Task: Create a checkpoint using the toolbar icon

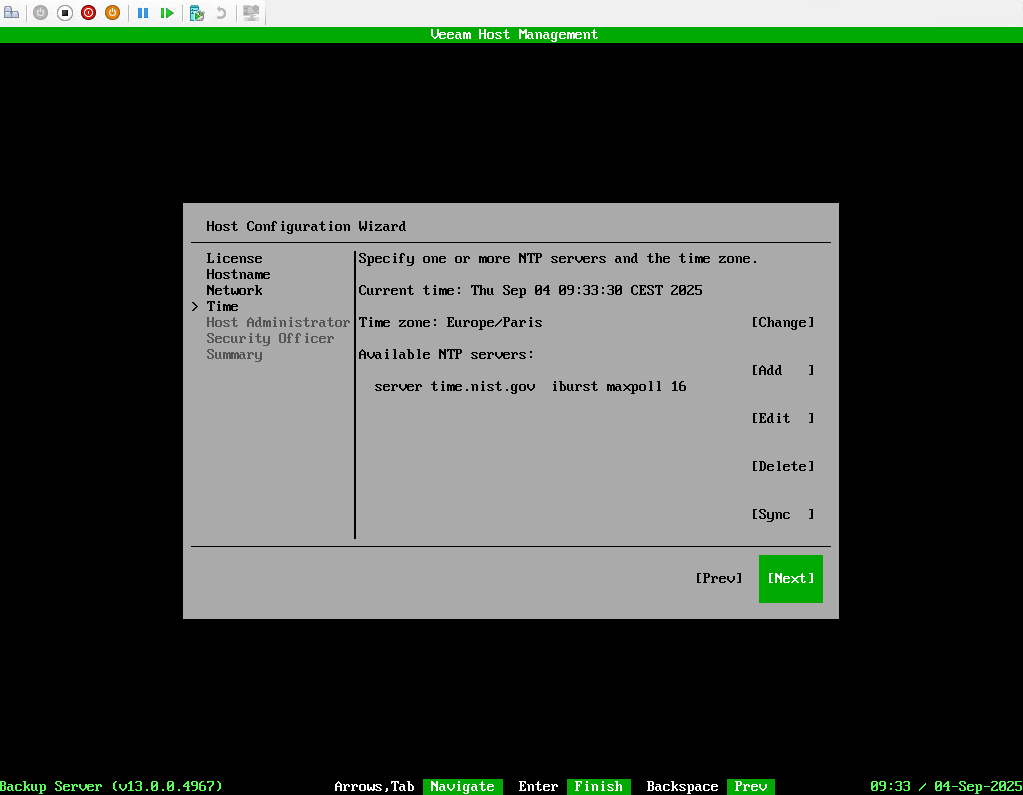Action: (x=197, y=13)
